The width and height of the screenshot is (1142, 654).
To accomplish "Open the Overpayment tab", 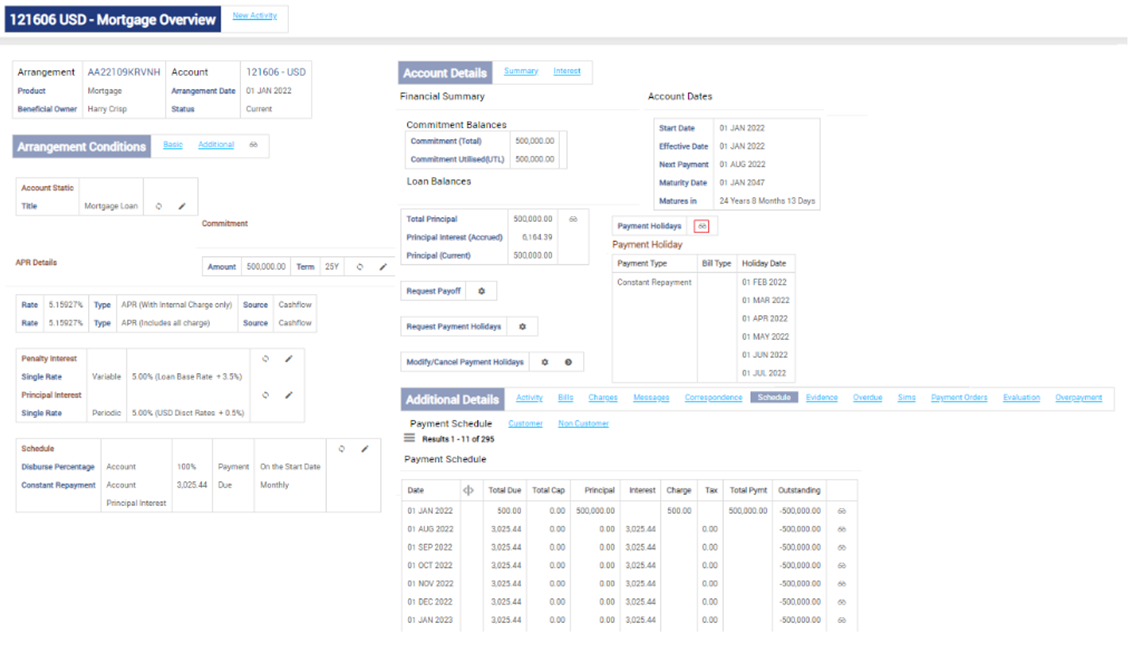I will point(1079,398).
